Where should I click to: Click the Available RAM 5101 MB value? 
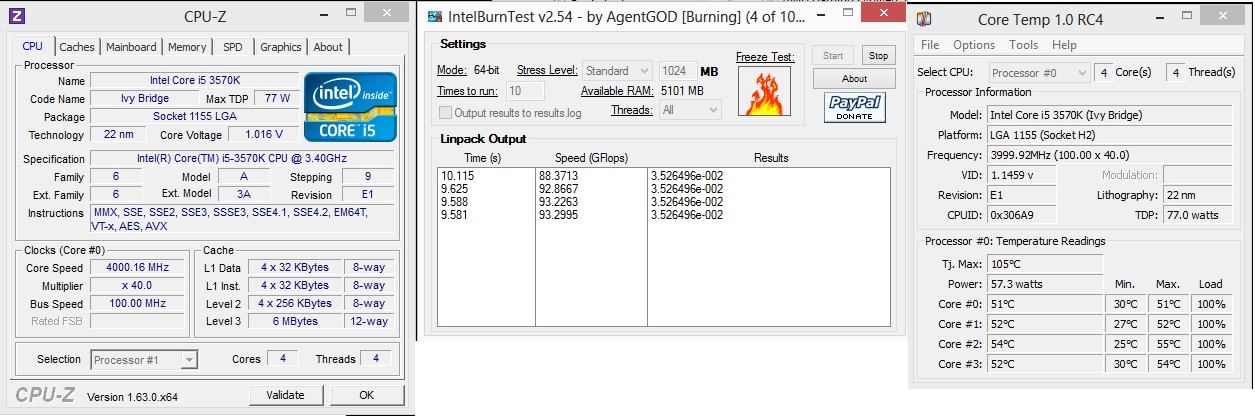[x=682, y=91]
